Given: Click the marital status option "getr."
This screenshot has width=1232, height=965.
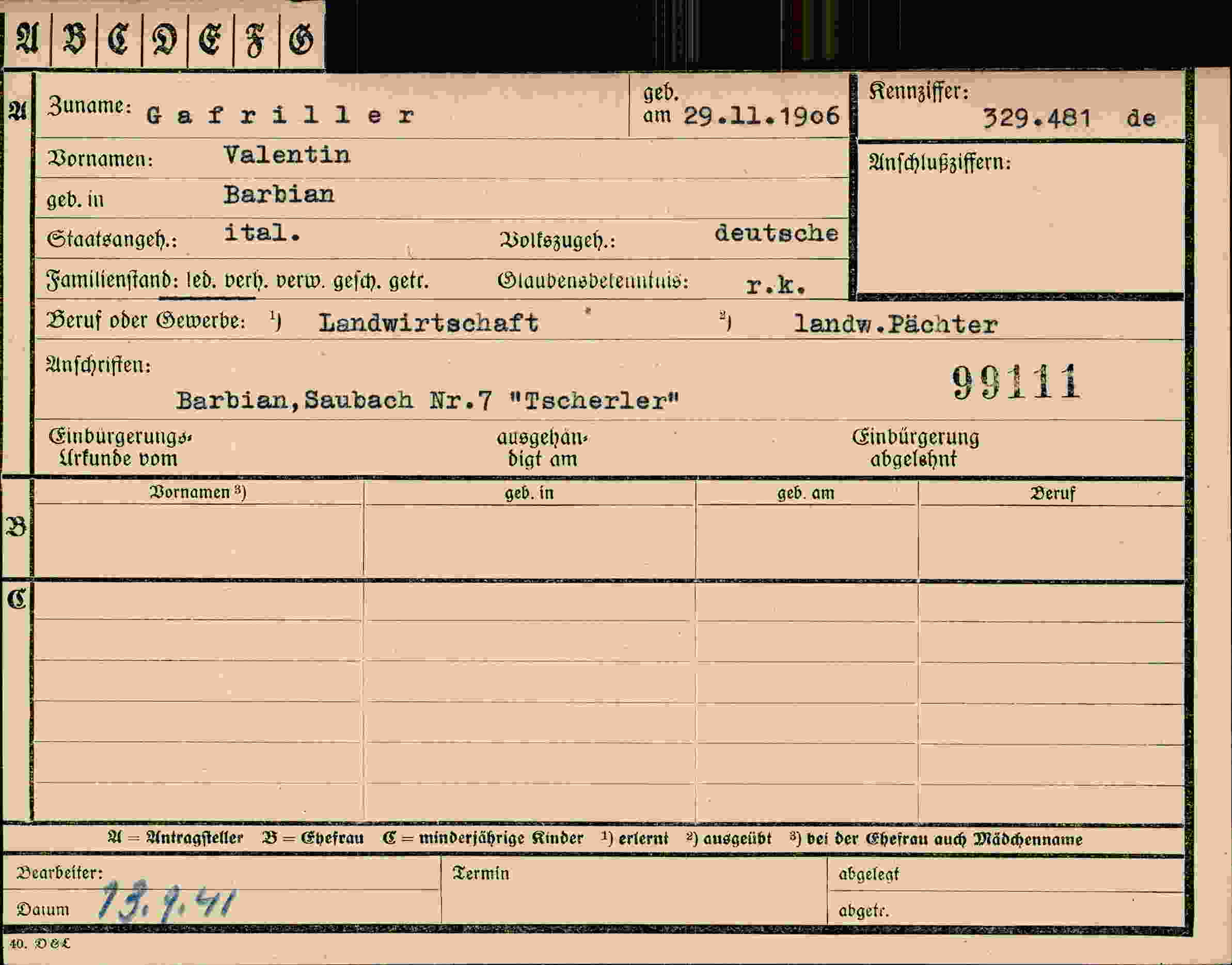Looking at the screenshot, I should point(409,281).
